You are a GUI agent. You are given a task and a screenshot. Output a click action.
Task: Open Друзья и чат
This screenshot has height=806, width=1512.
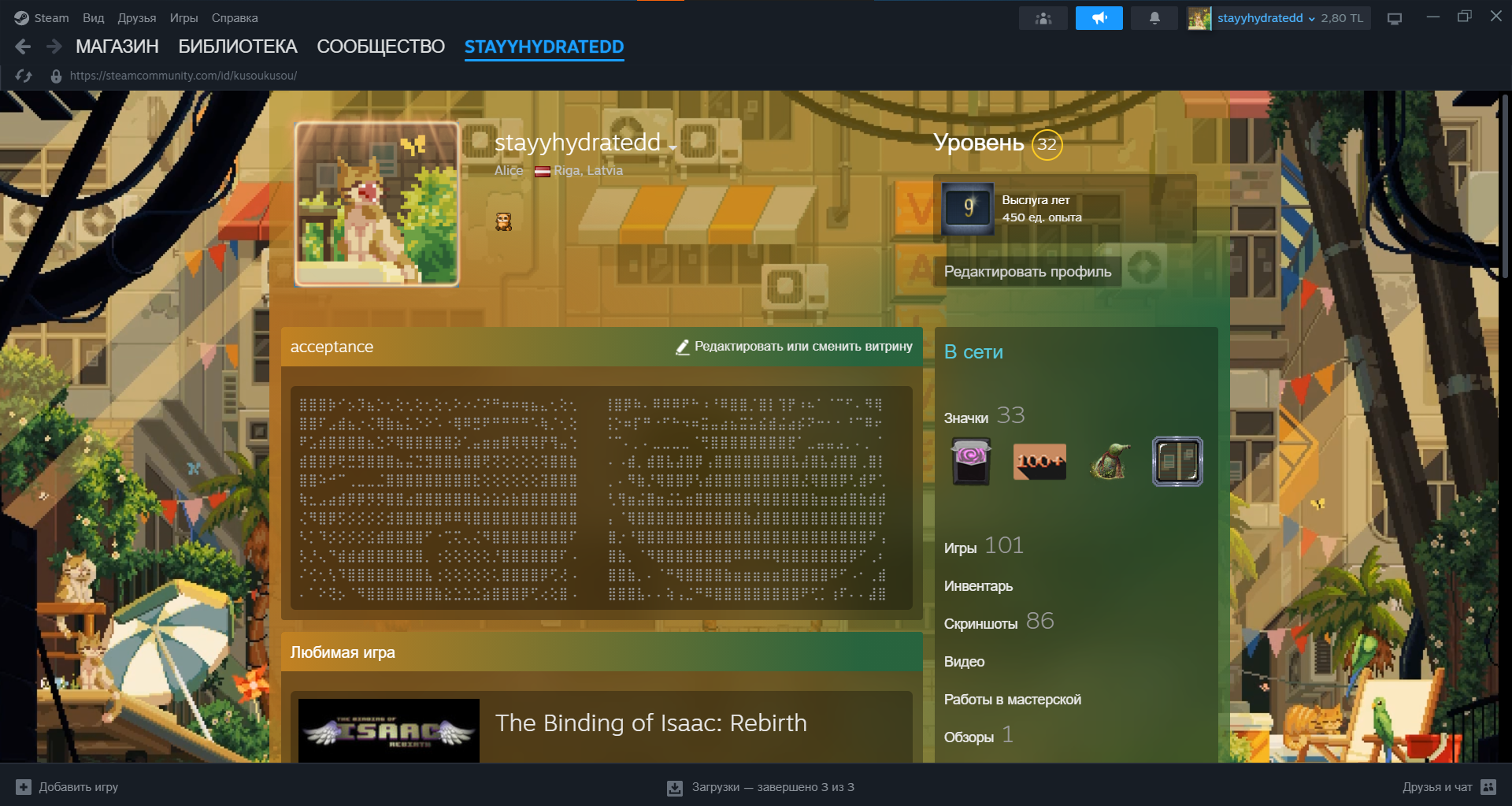[x=1437, y=787]
